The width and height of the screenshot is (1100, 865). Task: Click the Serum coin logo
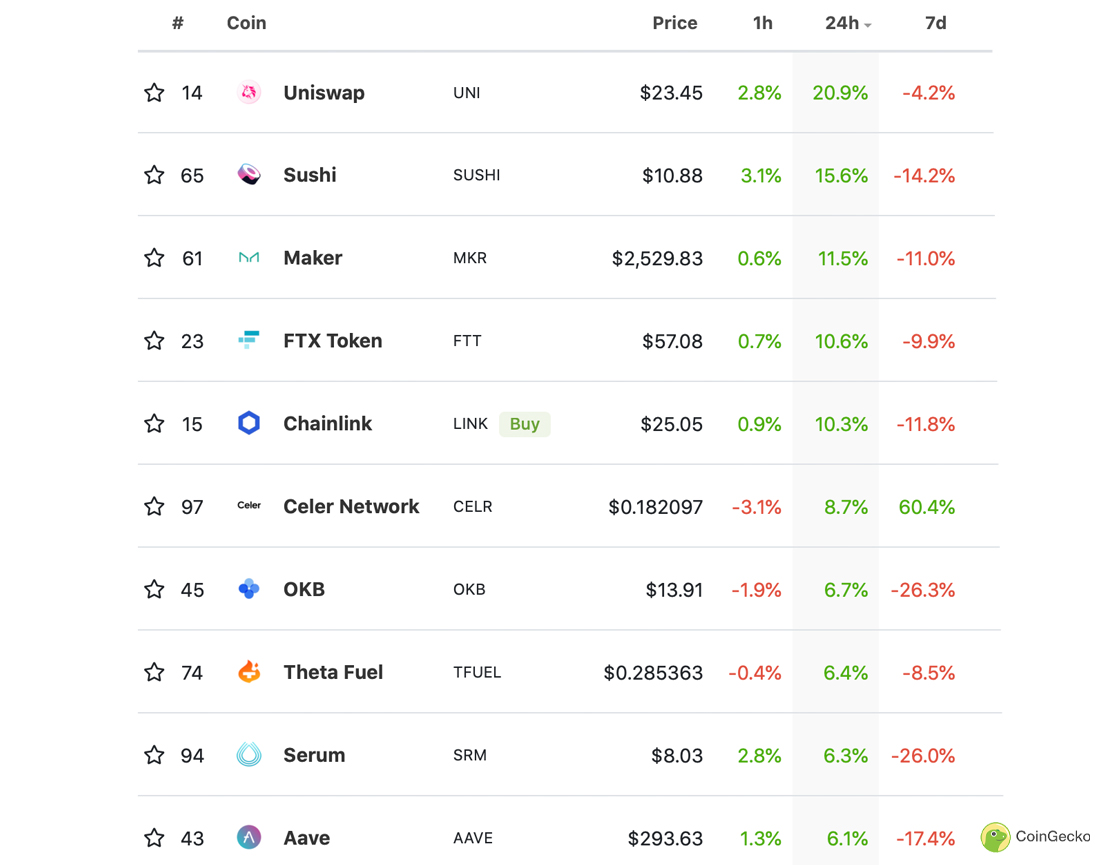coord(249,755)
